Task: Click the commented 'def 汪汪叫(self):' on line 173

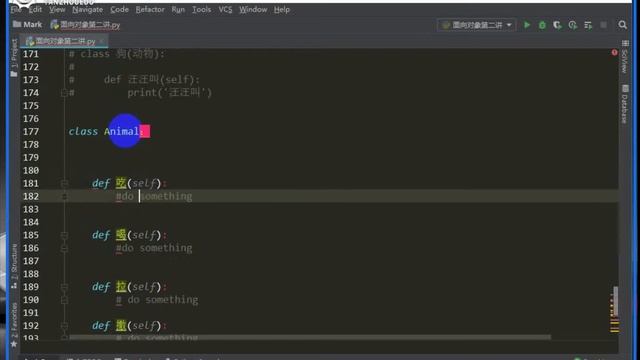Action: 151,80
